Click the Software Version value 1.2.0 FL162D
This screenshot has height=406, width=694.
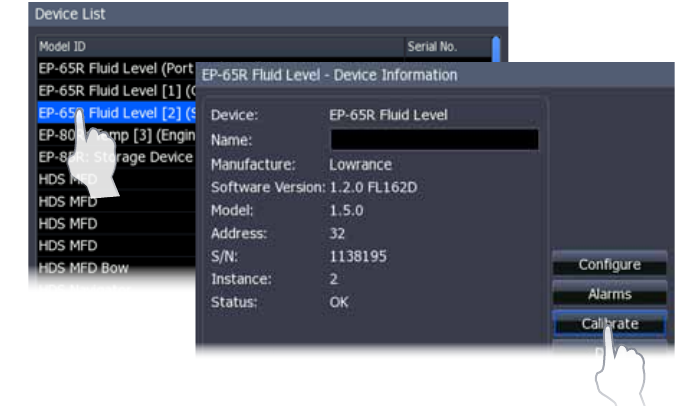point(373,187)
